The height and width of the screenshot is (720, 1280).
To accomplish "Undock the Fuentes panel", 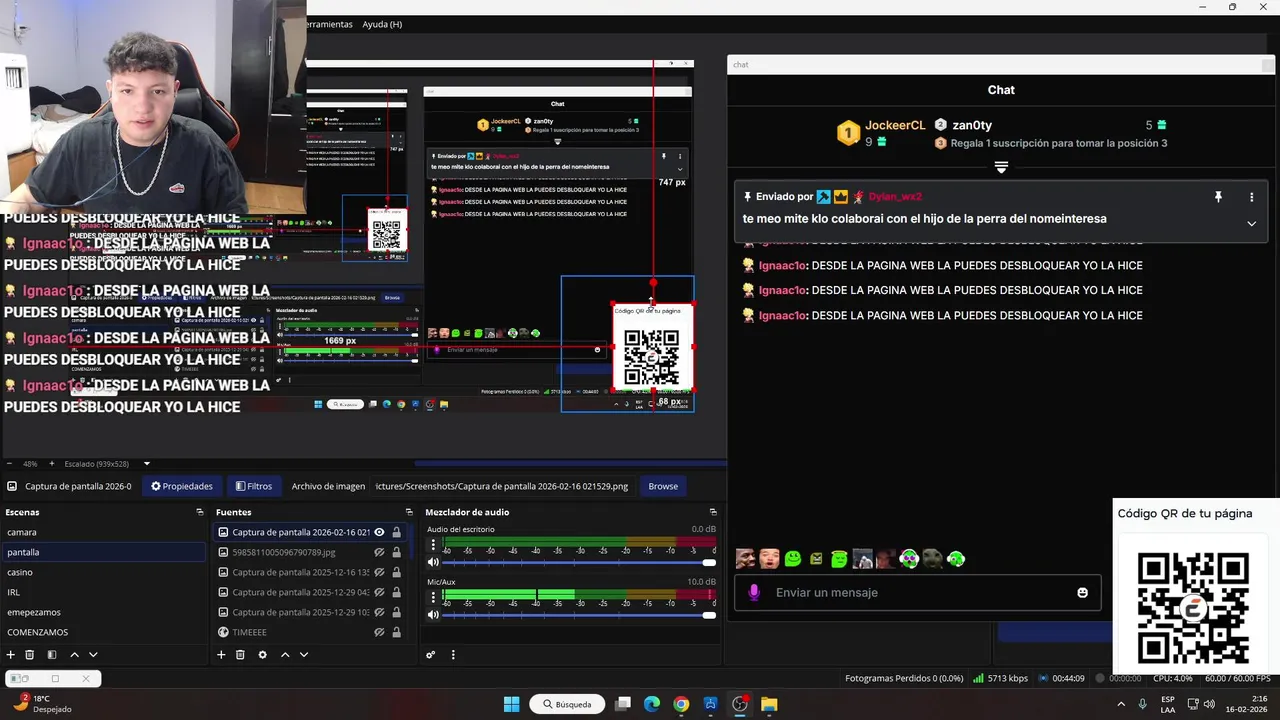I will click(409, 512).
